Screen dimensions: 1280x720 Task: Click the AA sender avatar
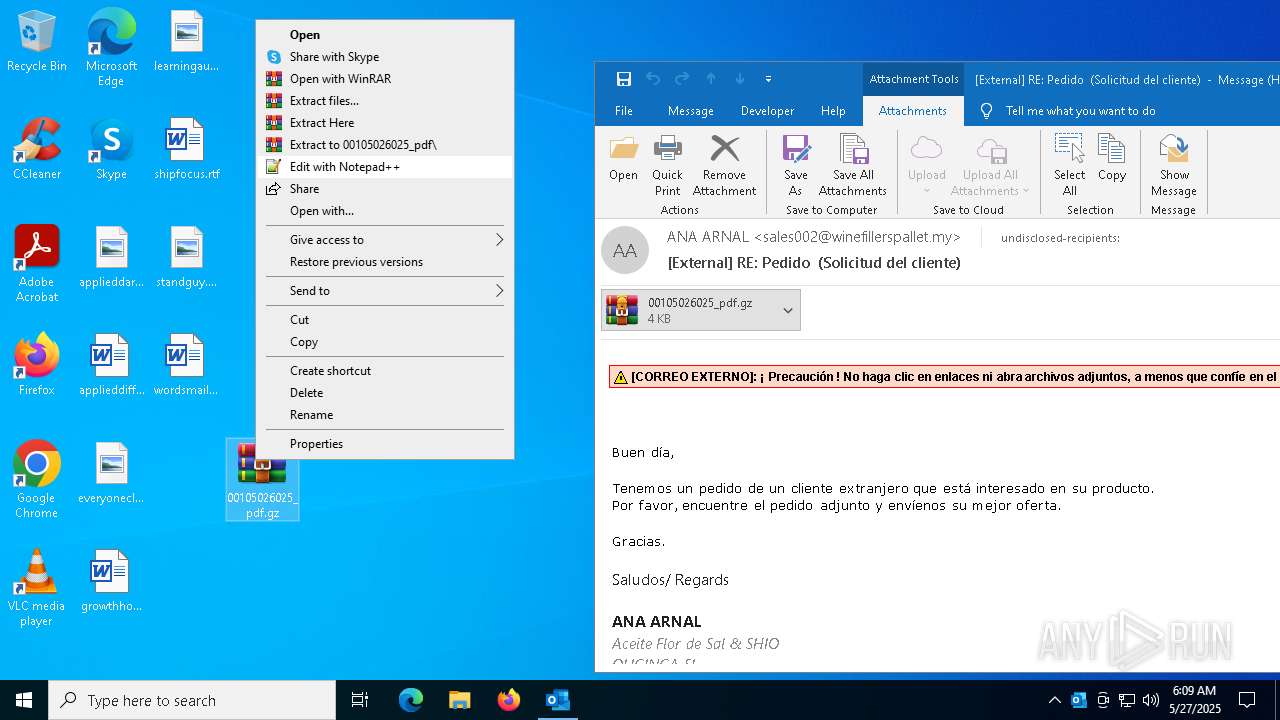(625, 250)
